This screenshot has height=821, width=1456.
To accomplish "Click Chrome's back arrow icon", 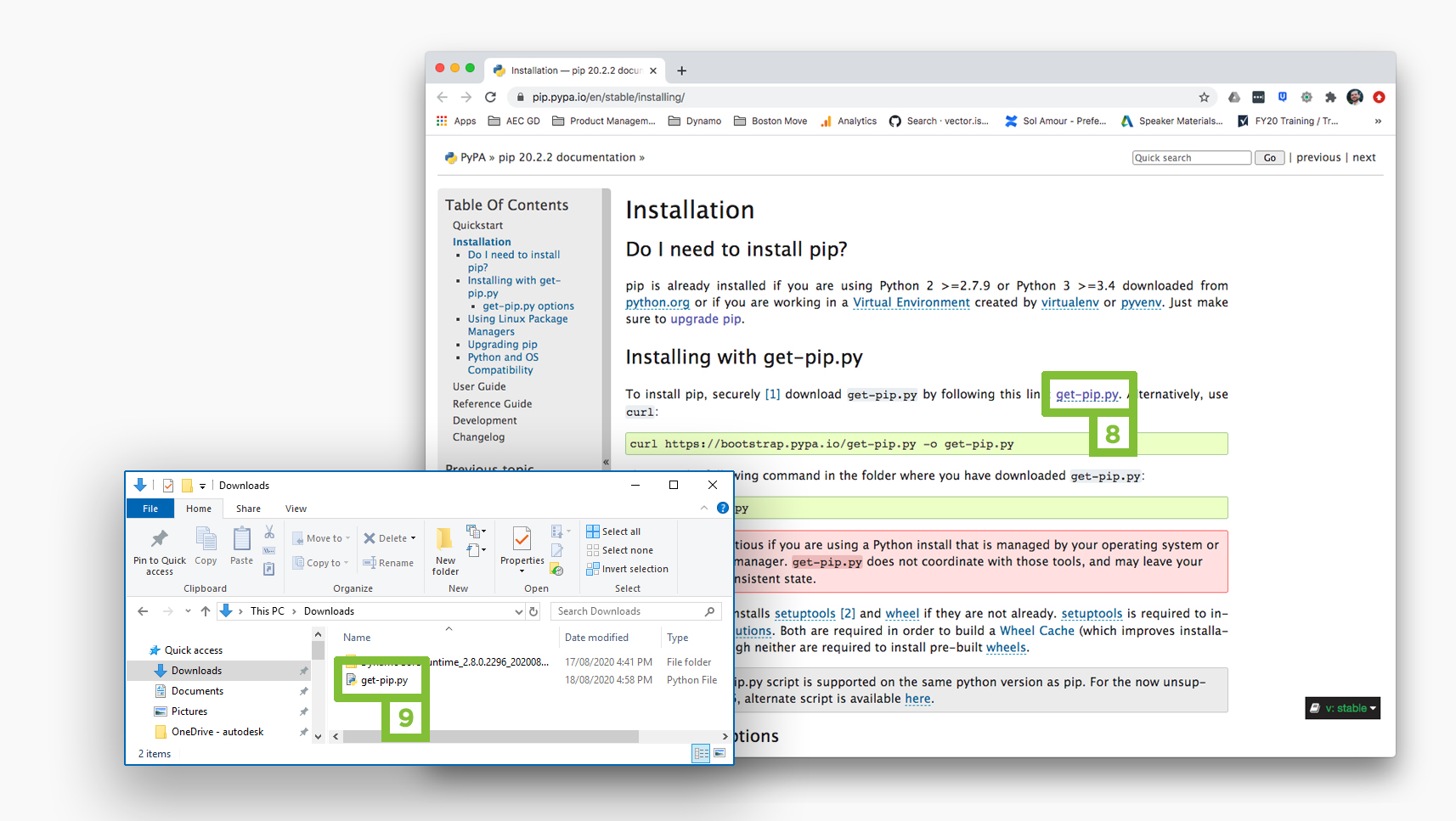I will tap(443, 97).
